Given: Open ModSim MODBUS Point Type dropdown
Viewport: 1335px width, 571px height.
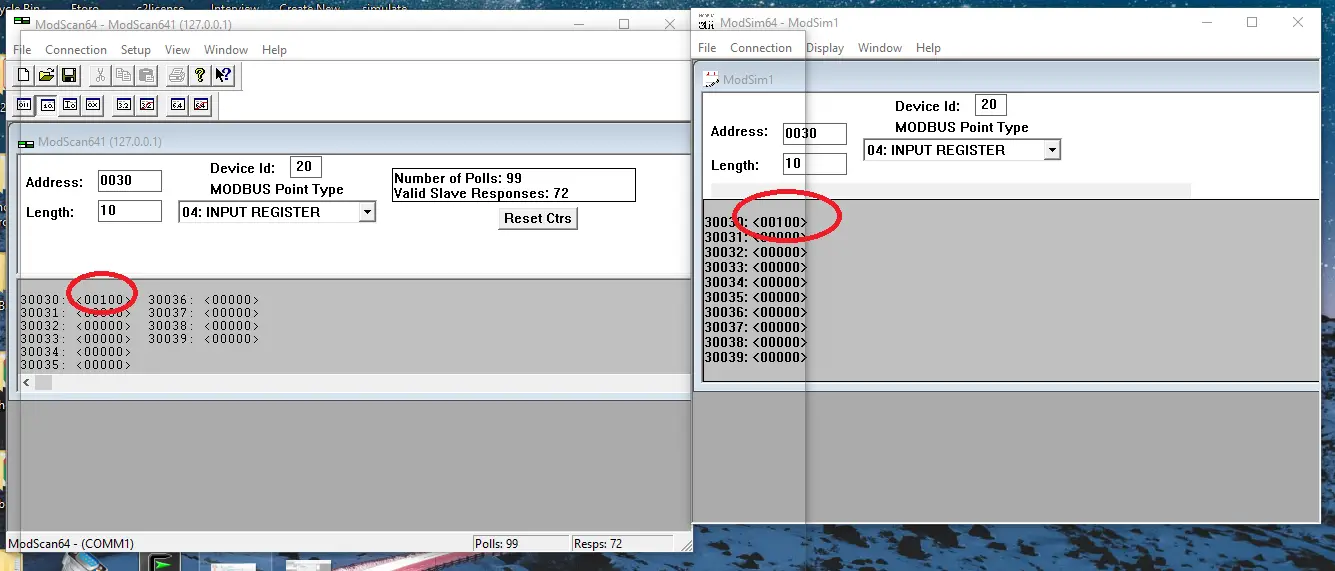Looking at the screenshot, I should [x=1051, y=150].
